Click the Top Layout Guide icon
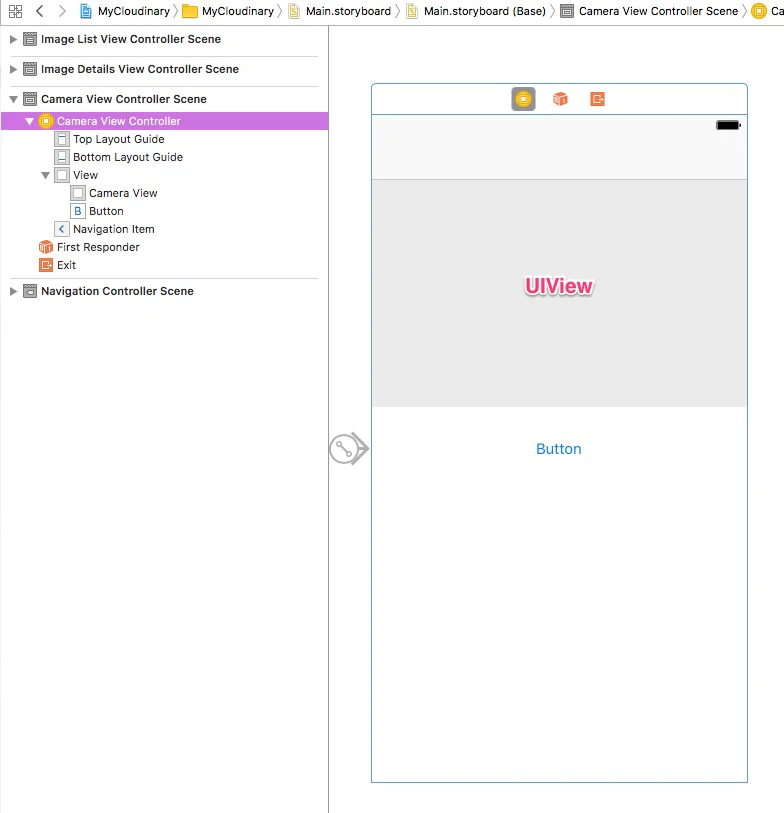This screenshot has width=784, height=813. coord(62,139)
